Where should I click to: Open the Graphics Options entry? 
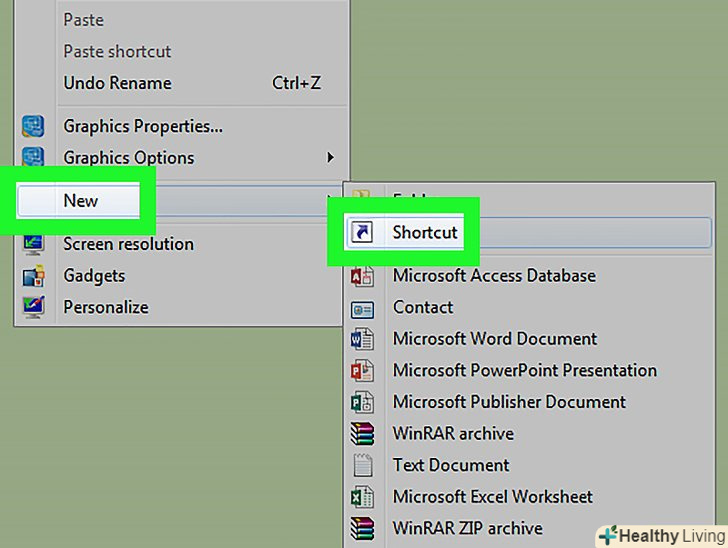point(182,158)
